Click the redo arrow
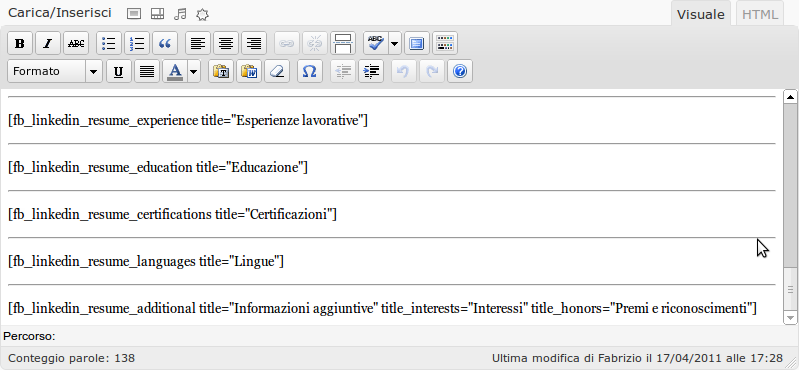 432,71
